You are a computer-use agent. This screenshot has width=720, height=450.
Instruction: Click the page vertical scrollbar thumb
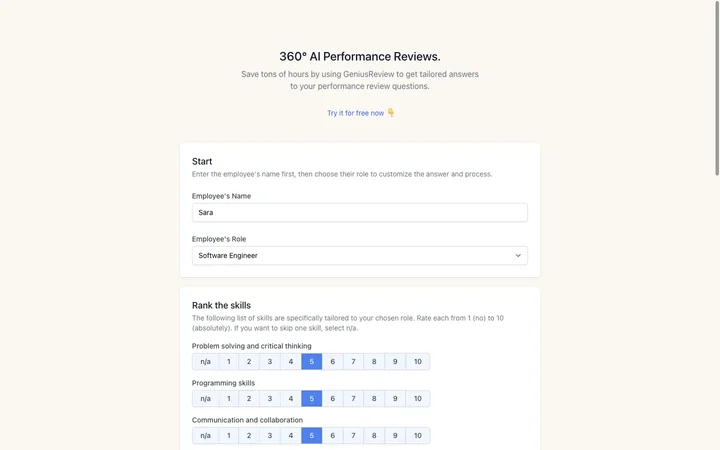tap(717, 88)
